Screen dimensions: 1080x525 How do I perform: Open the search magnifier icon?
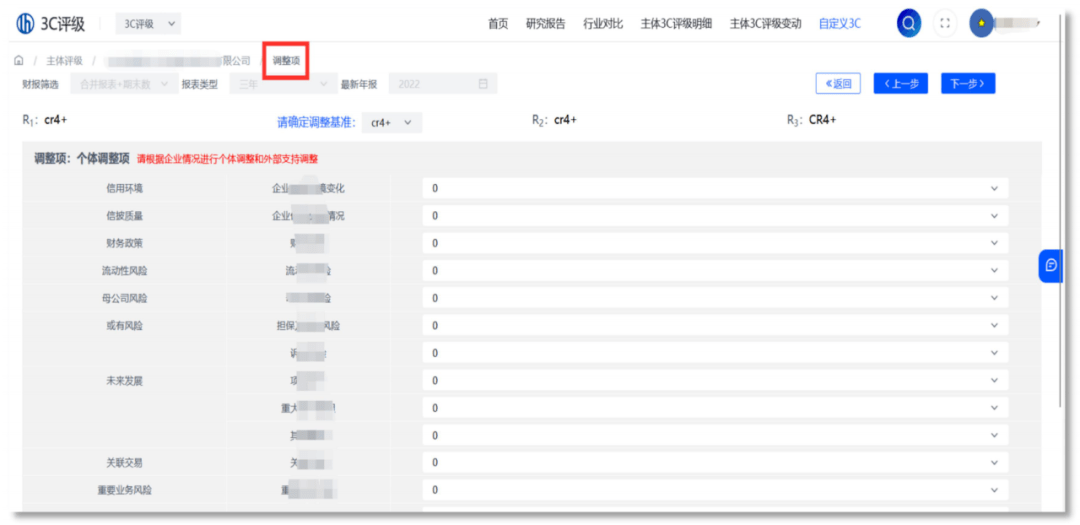908,24
